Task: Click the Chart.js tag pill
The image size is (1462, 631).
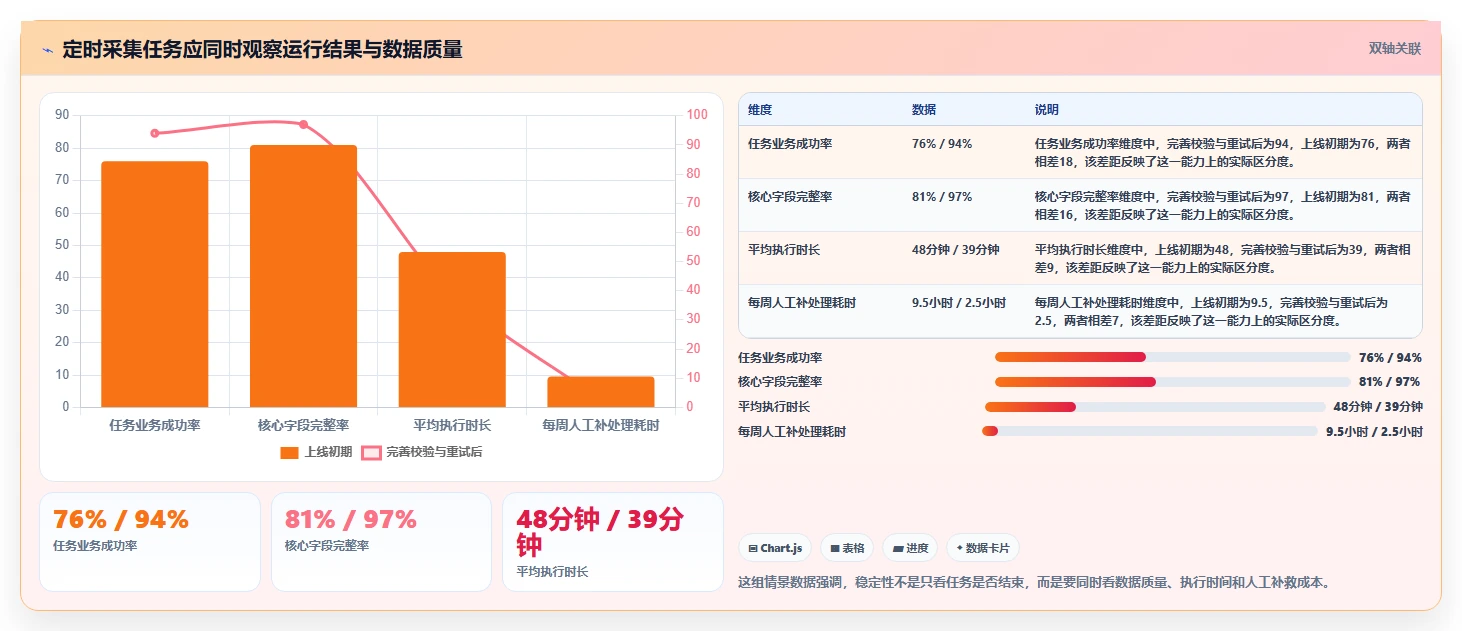Action: pyautogui.click(x=775, y=548)
